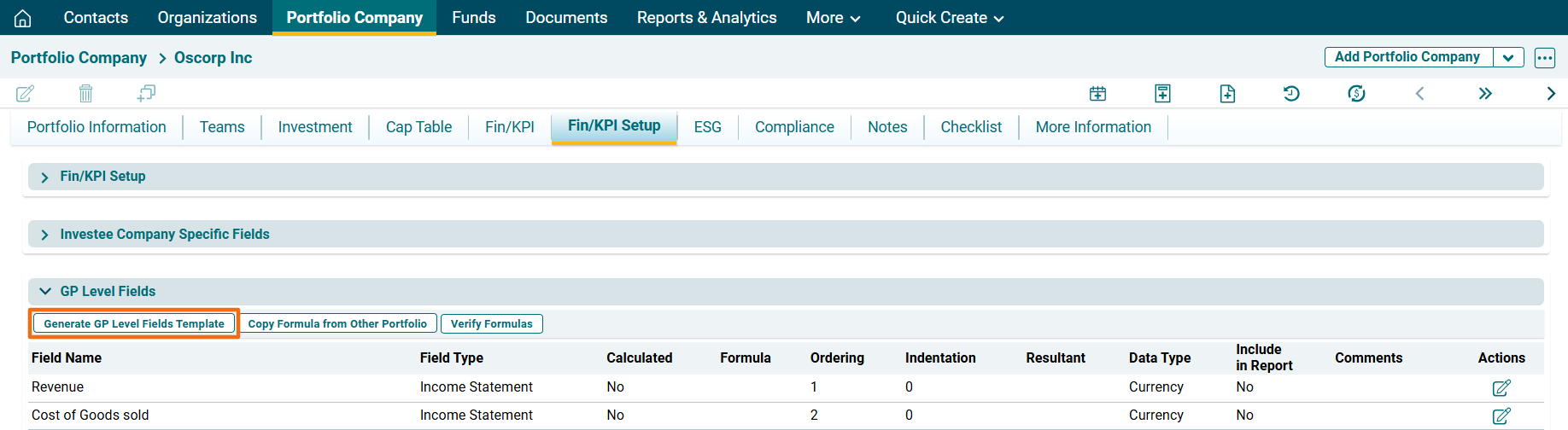Collapse the GP Level Fields section
This screenshot has height=430, width=1568.
[x=45, y=292]
